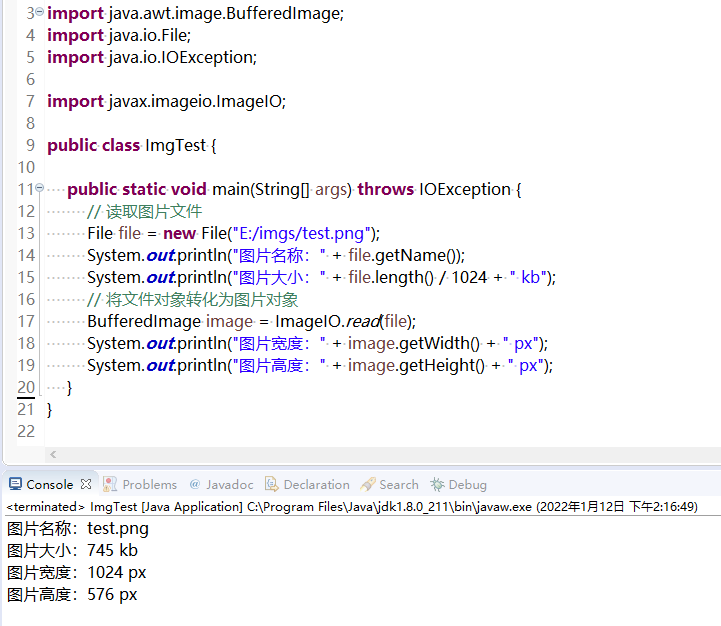Click the Console tab monitor icon
Image resolution: width=721 pixels, height=626 pixels.
click(x=15, y=484)
